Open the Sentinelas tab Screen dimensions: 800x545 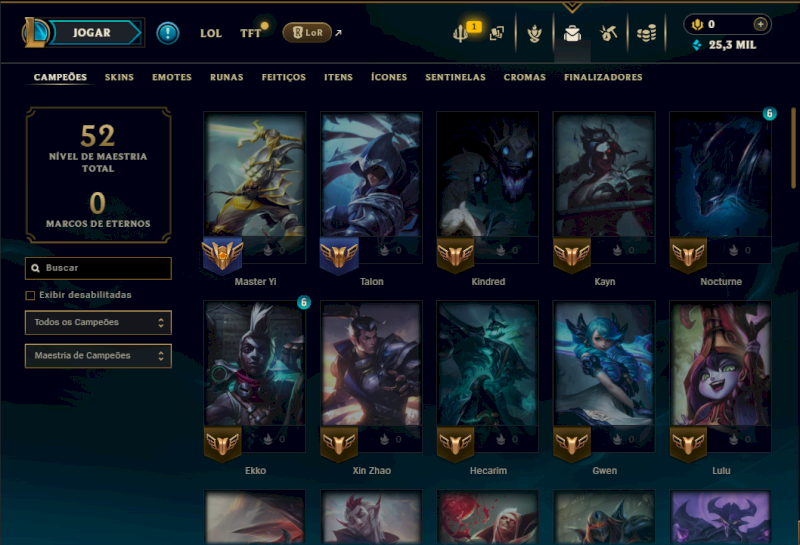coord(455,77)
